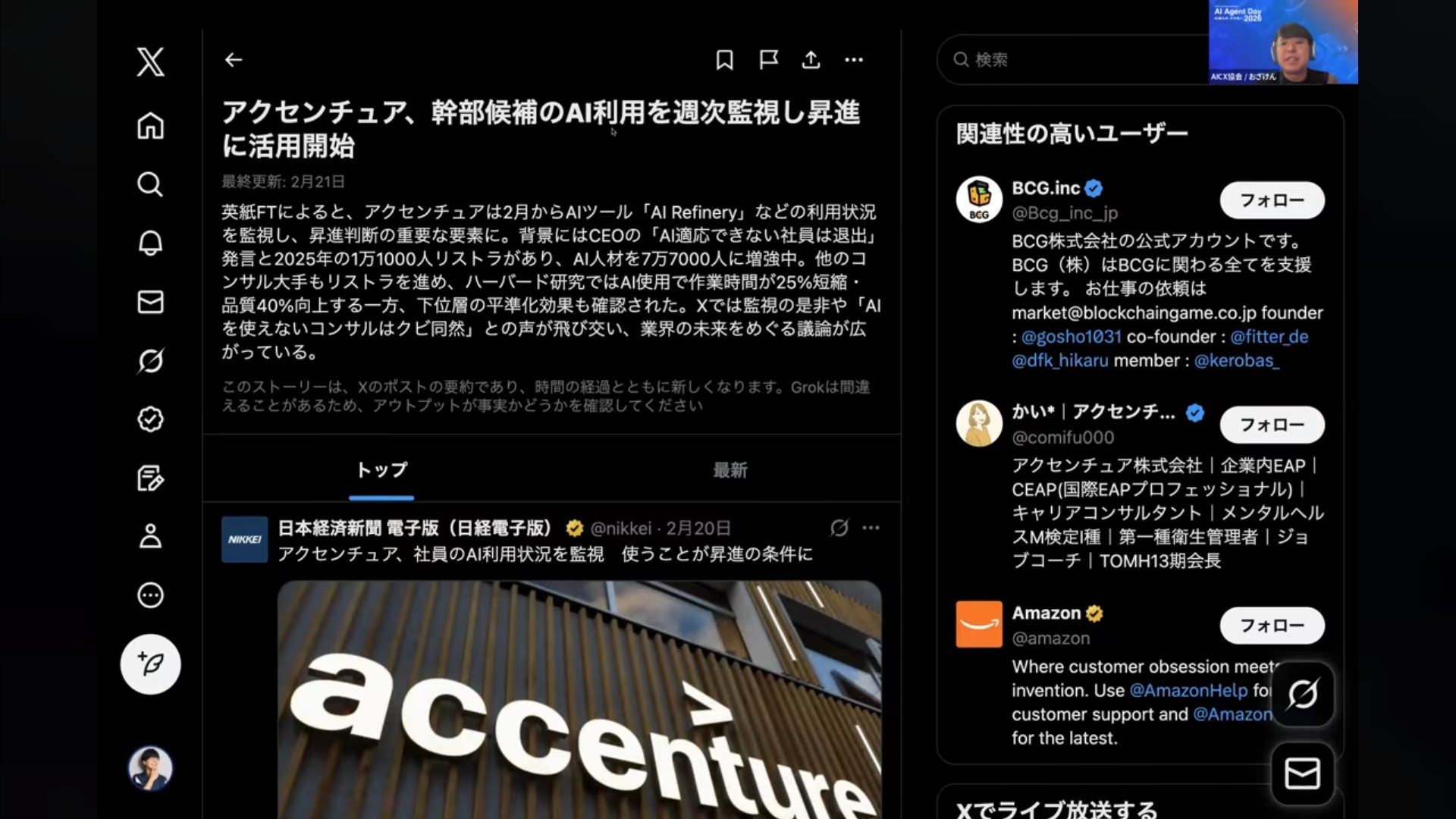
Task: Share the story with upload icon
Action: click(811, 60)
